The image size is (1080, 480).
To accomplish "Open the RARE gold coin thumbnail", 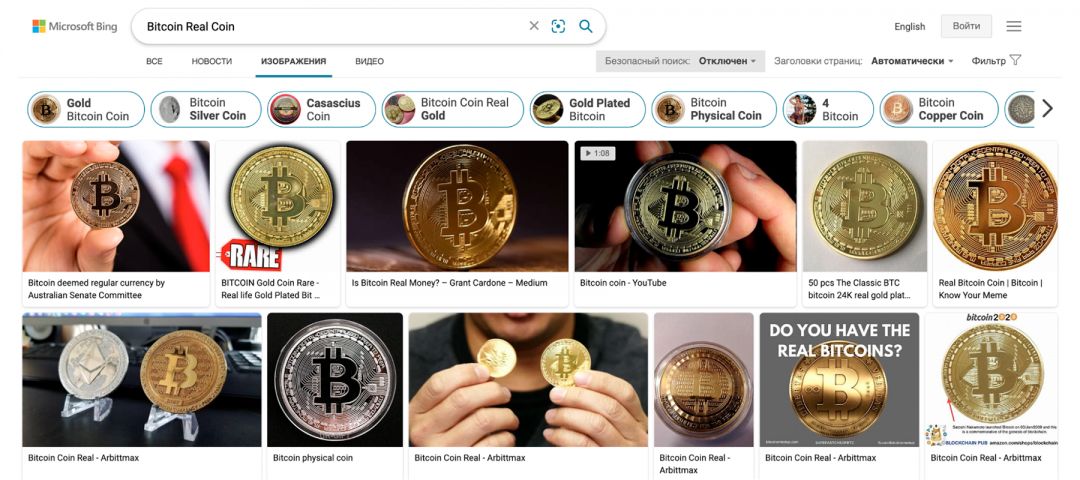I will (278, 206).
